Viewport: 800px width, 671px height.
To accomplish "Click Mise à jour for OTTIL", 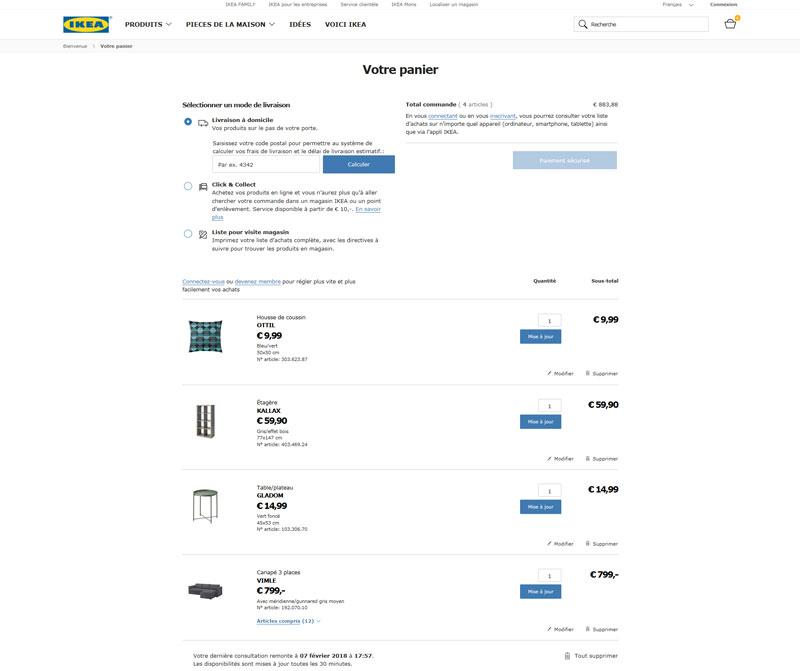I will pos(540,337).
